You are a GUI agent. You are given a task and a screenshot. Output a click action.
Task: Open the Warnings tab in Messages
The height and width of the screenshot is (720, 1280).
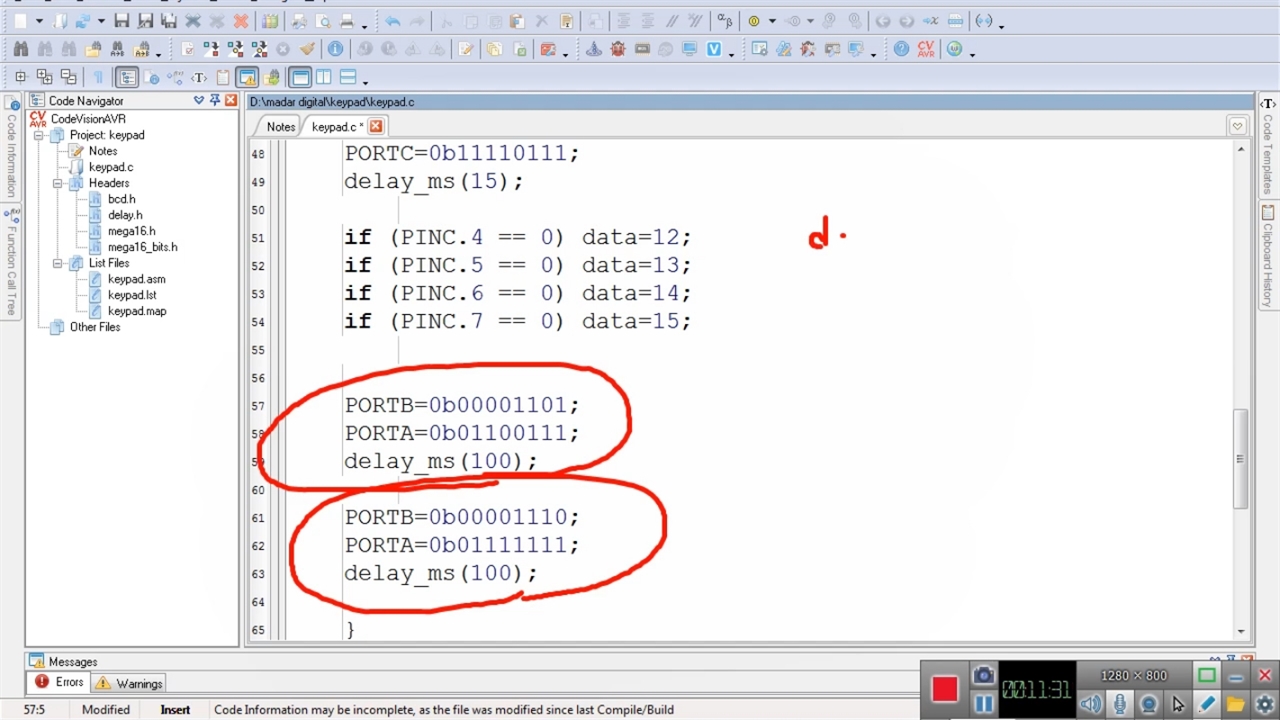tap(129, 684)
